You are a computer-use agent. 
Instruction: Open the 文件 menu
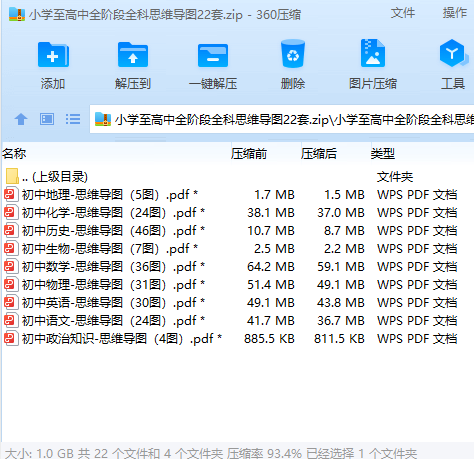403,13
